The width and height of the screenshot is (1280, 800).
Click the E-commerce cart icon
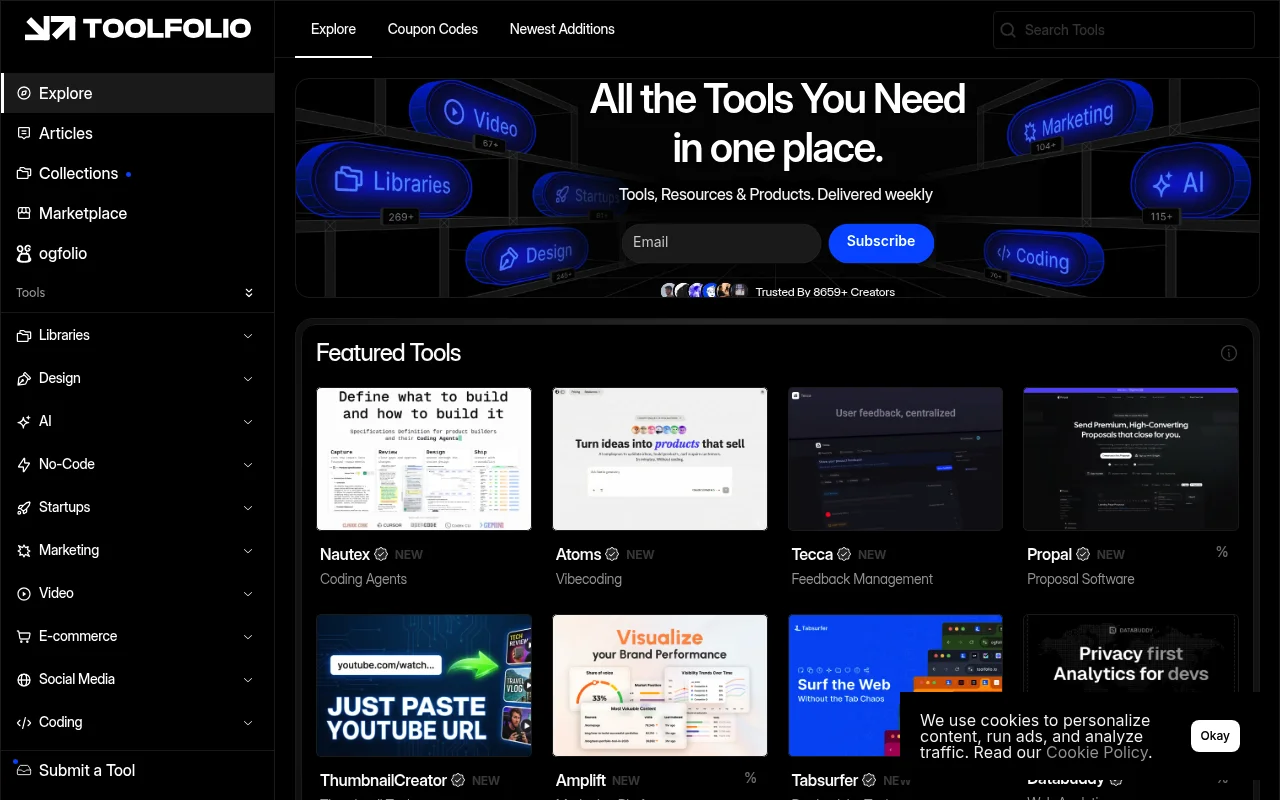click(23, 636)
